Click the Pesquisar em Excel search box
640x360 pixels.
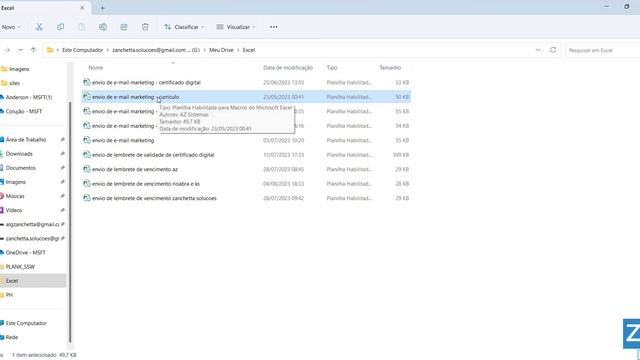coord(602,50)
